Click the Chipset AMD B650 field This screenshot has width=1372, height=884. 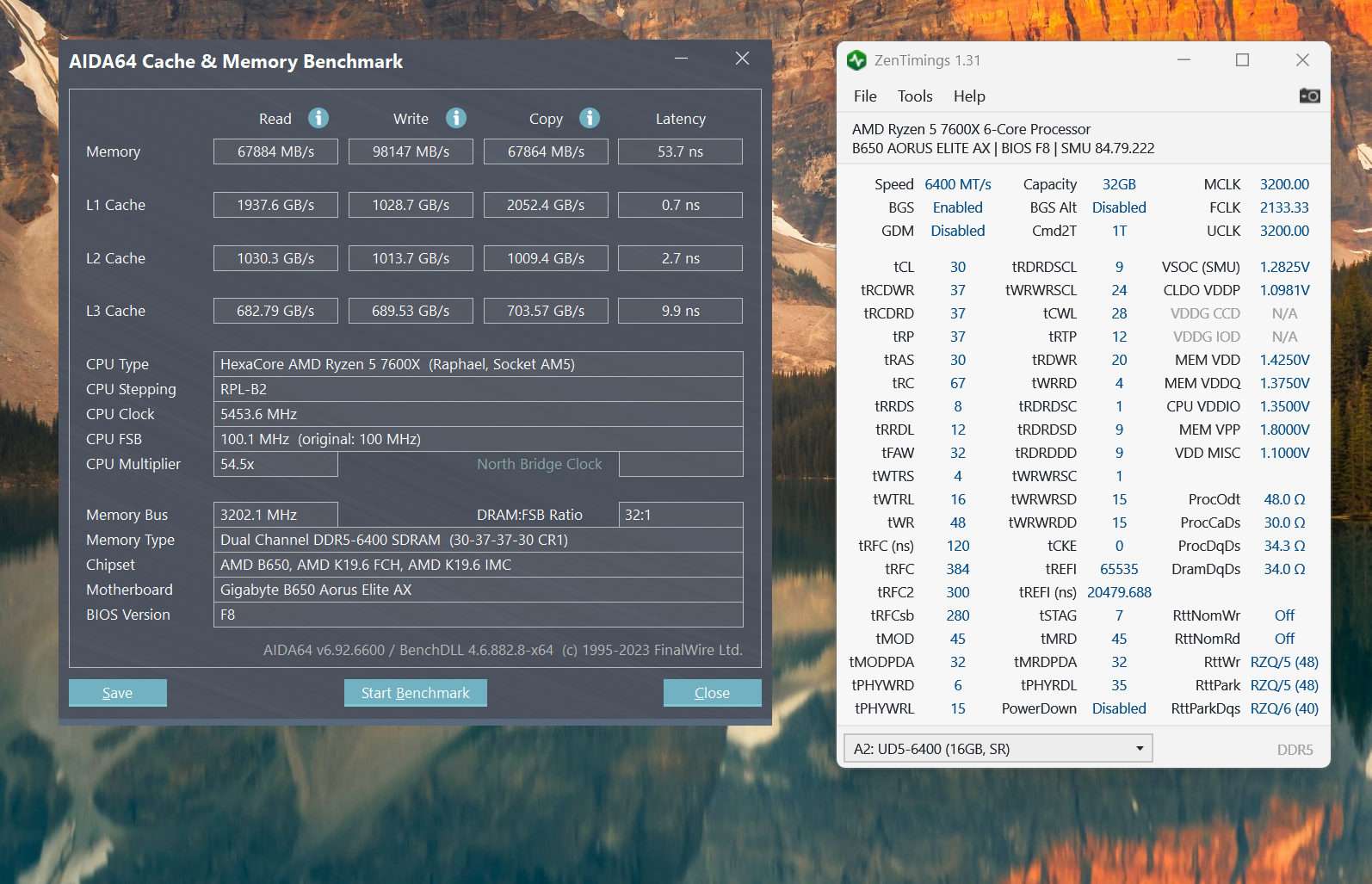pyautogui.click(x=478, y=565)
